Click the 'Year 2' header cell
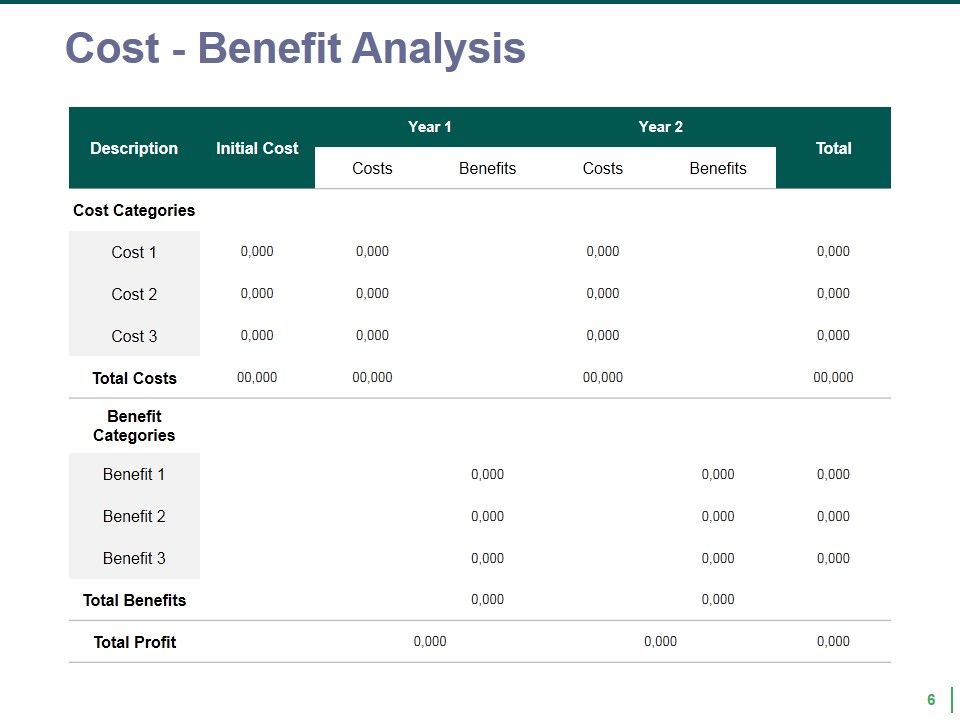 (x=661, y=127)
